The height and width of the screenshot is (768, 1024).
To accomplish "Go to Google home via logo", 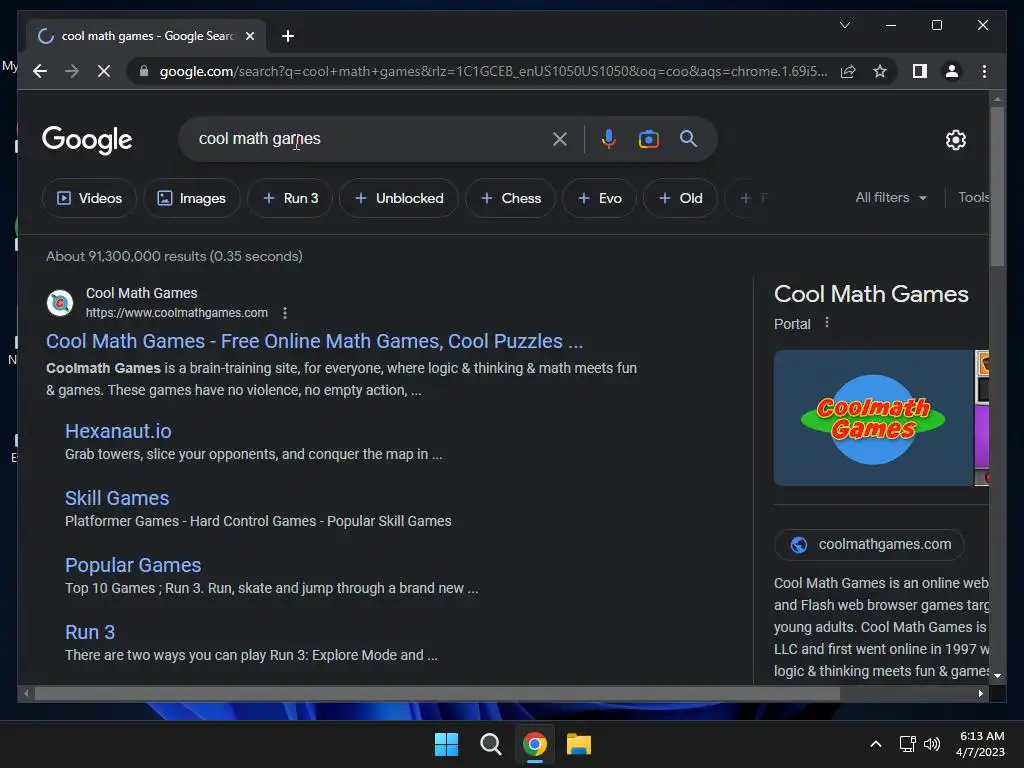I will 87,139.
